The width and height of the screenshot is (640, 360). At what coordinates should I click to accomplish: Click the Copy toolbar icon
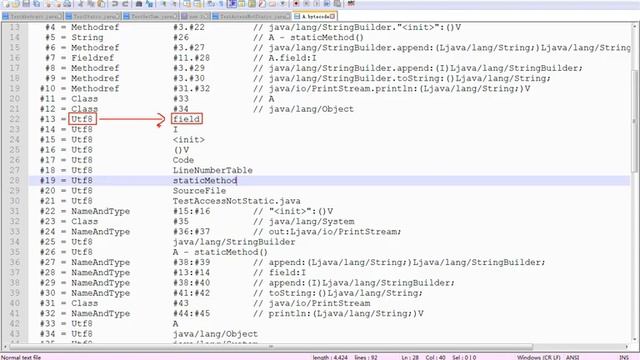[x=91, y=4]
